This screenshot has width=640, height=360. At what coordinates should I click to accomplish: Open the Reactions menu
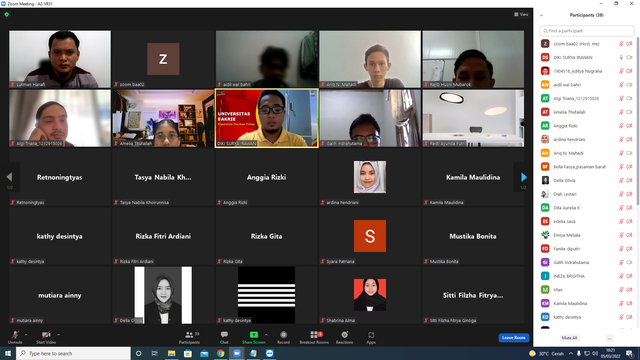[x=344, y=337]
